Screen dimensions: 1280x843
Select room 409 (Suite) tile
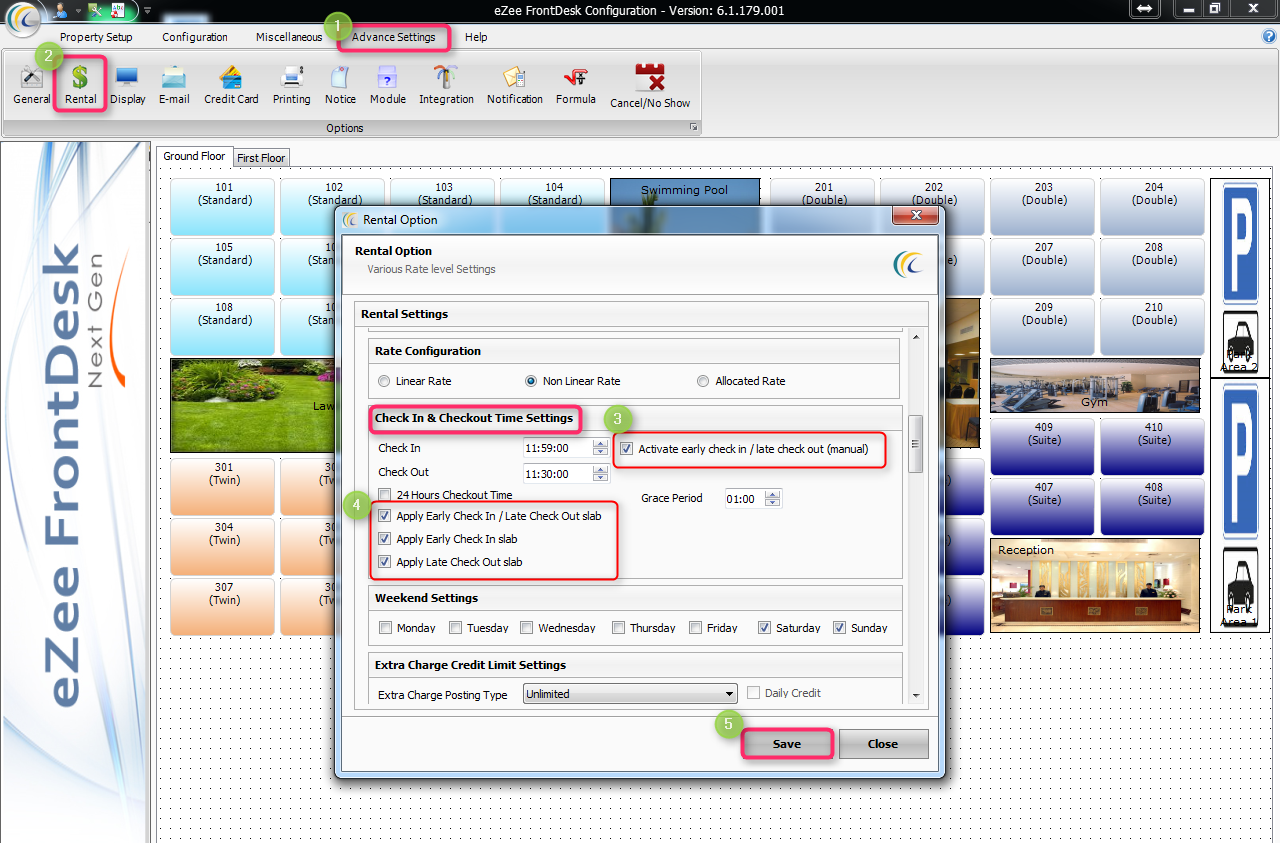pyautogui.click(x=1044, y=446)
